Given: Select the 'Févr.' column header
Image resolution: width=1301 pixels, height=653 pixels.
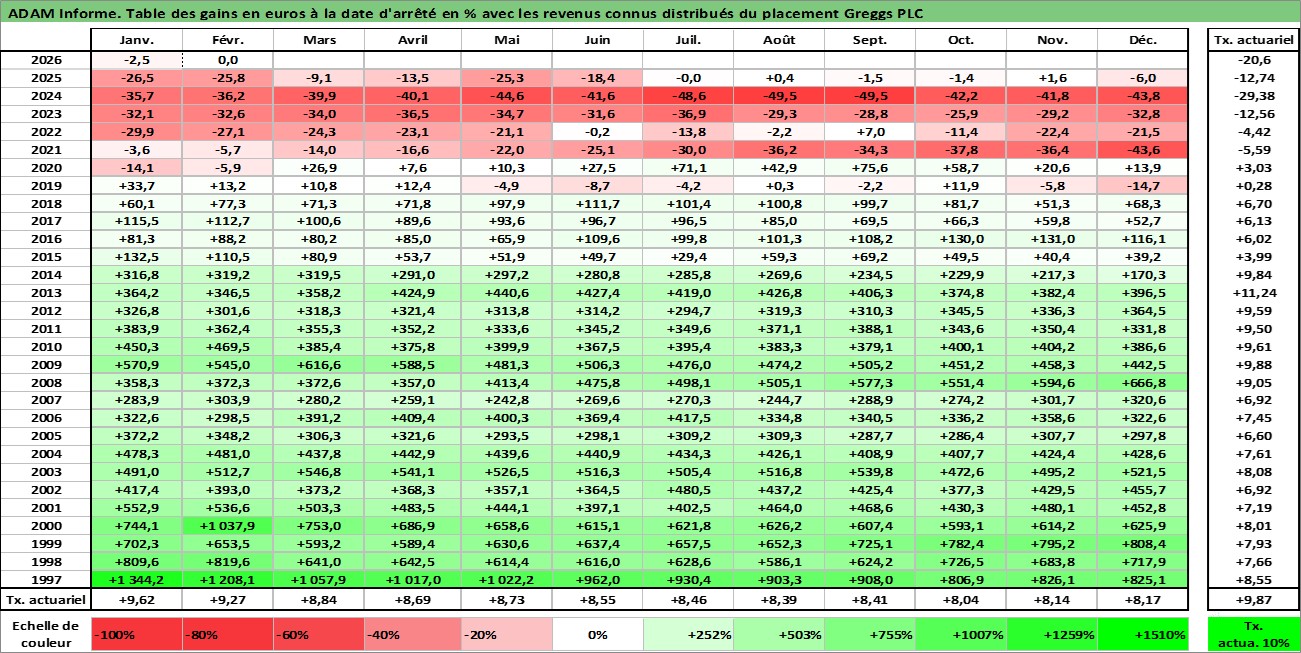Looking at the screenshot, I should pyautogui.click(x=227, y=40).
